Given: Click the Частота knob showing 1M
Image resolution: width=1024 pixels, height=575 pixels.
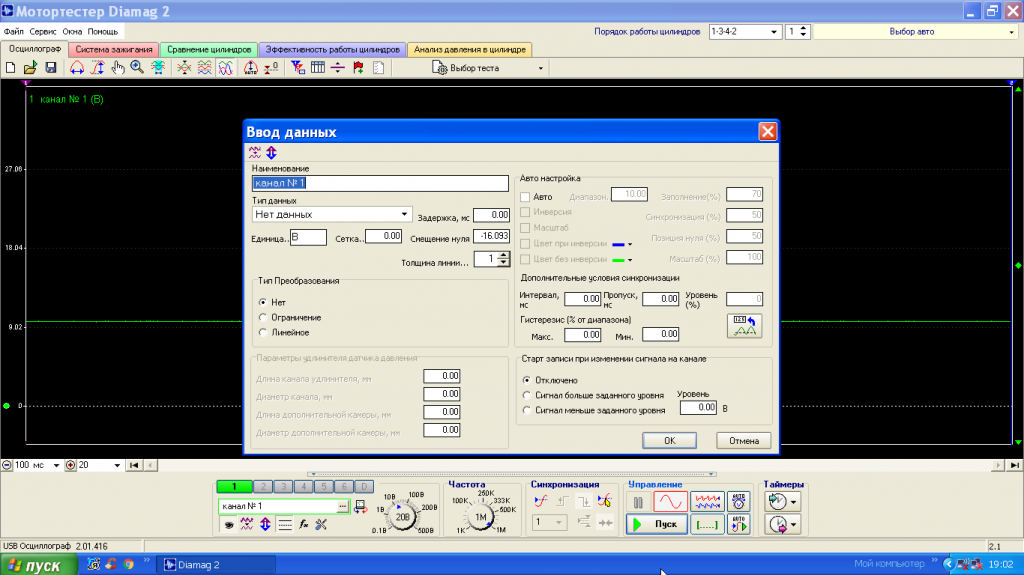Looking at the screenshot, I should tap(481, 516).
